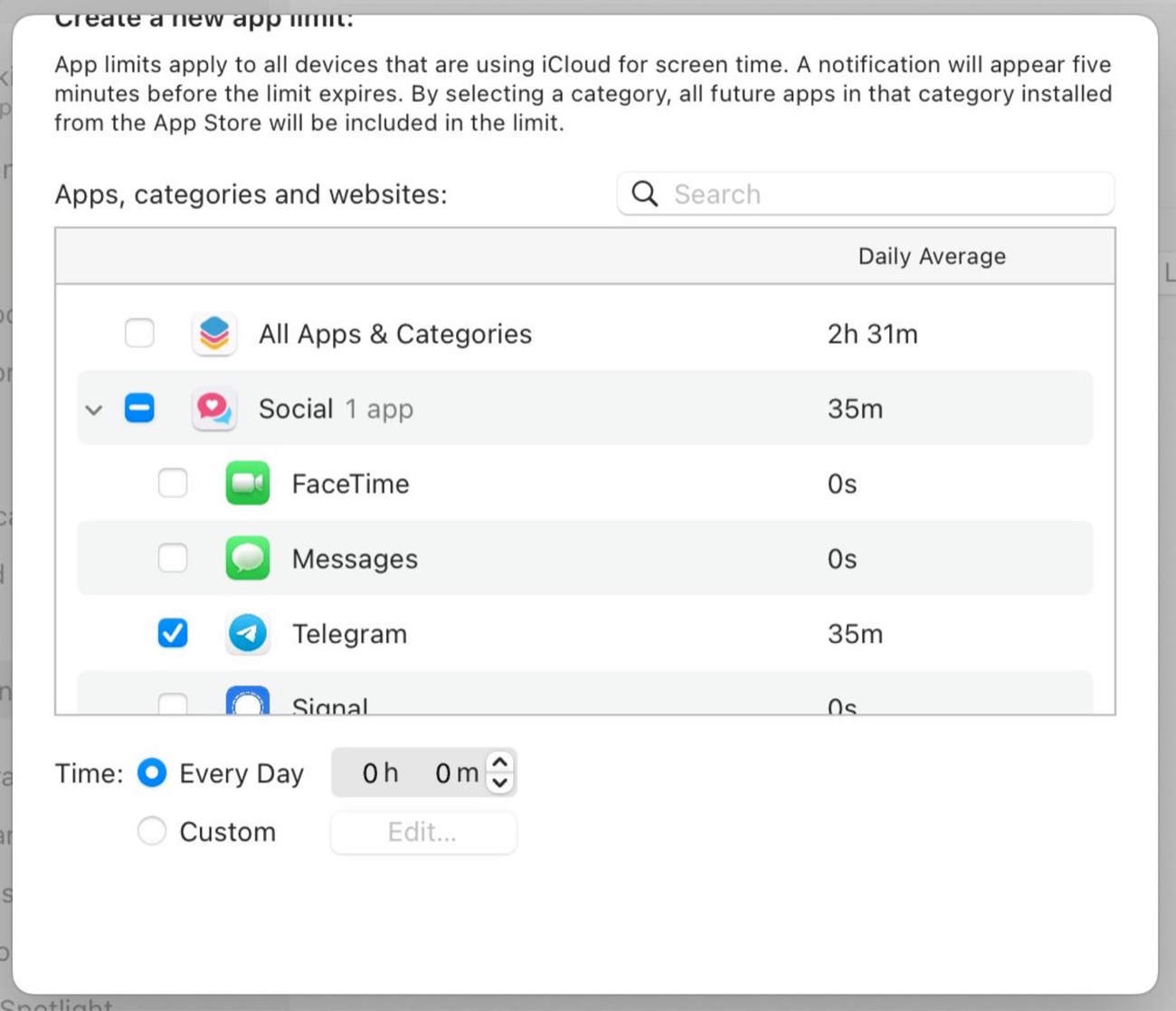Click the All Apps & Categories stack icon
The height and width of the screenshot is (1011, 1176).
(x=214, y=334)
